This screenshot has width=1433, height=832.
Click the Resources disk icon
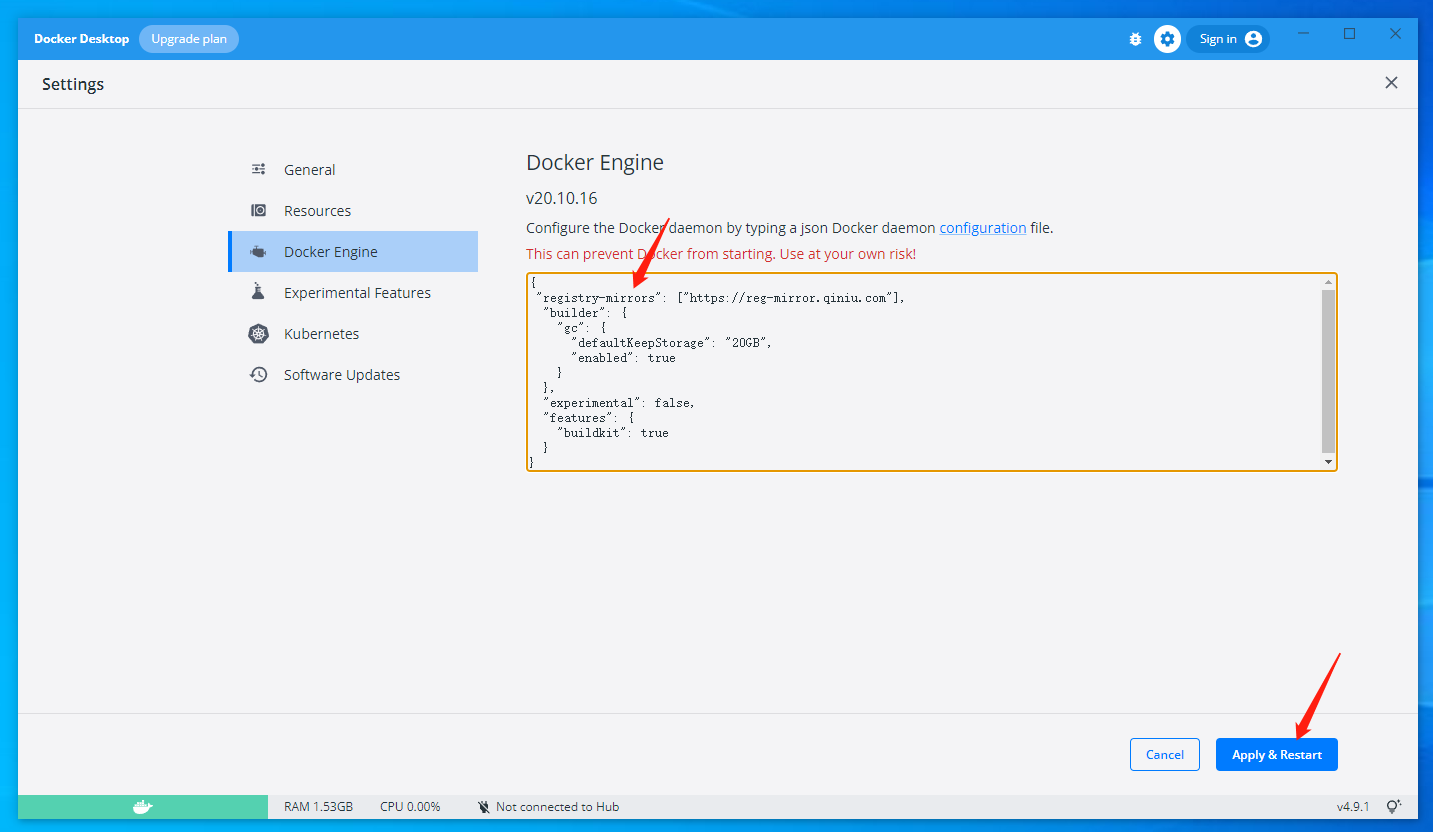click(259, 211)
